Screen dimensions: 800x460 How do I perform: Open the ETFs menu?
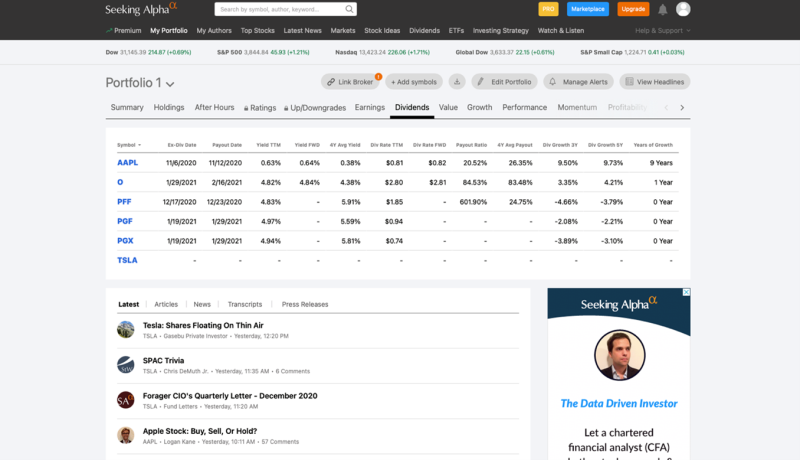point(456,31)
